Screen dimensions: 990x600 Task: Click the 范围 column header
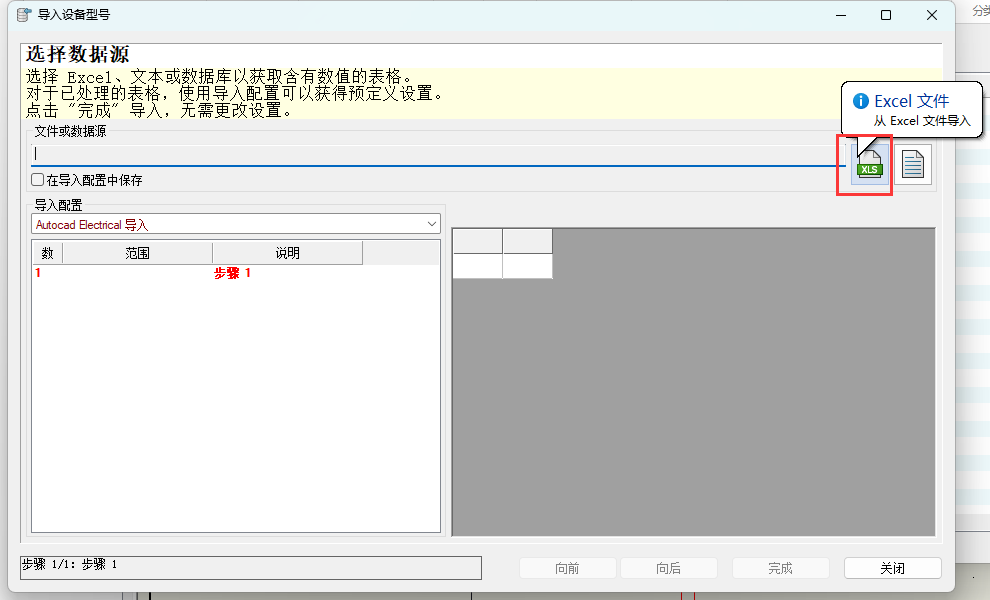pyautogui.click(x=136, y=252)
